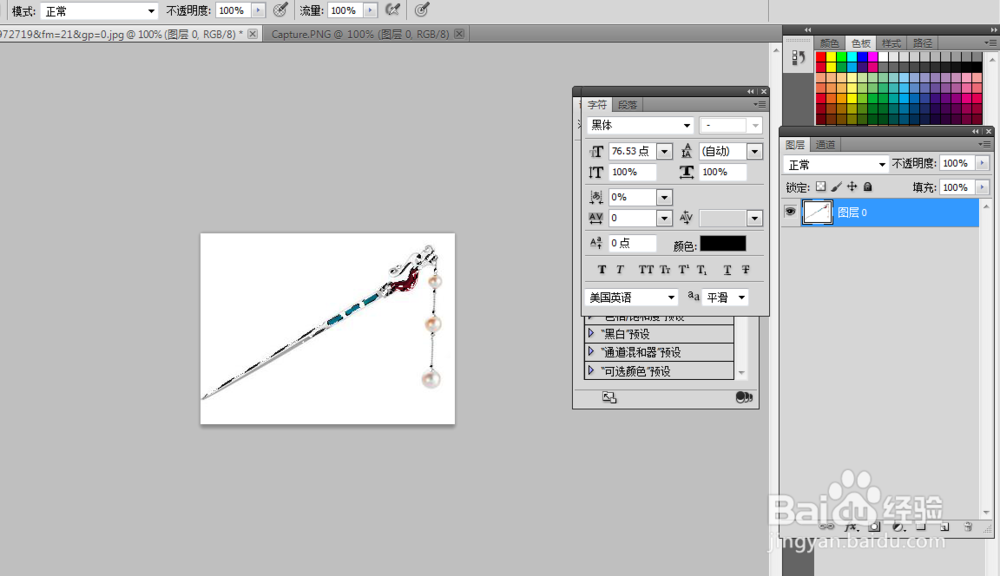This screenshot has width=1000, height=576.
Task: Lock image pixels with the brush icon
Action: click(836, 187)
